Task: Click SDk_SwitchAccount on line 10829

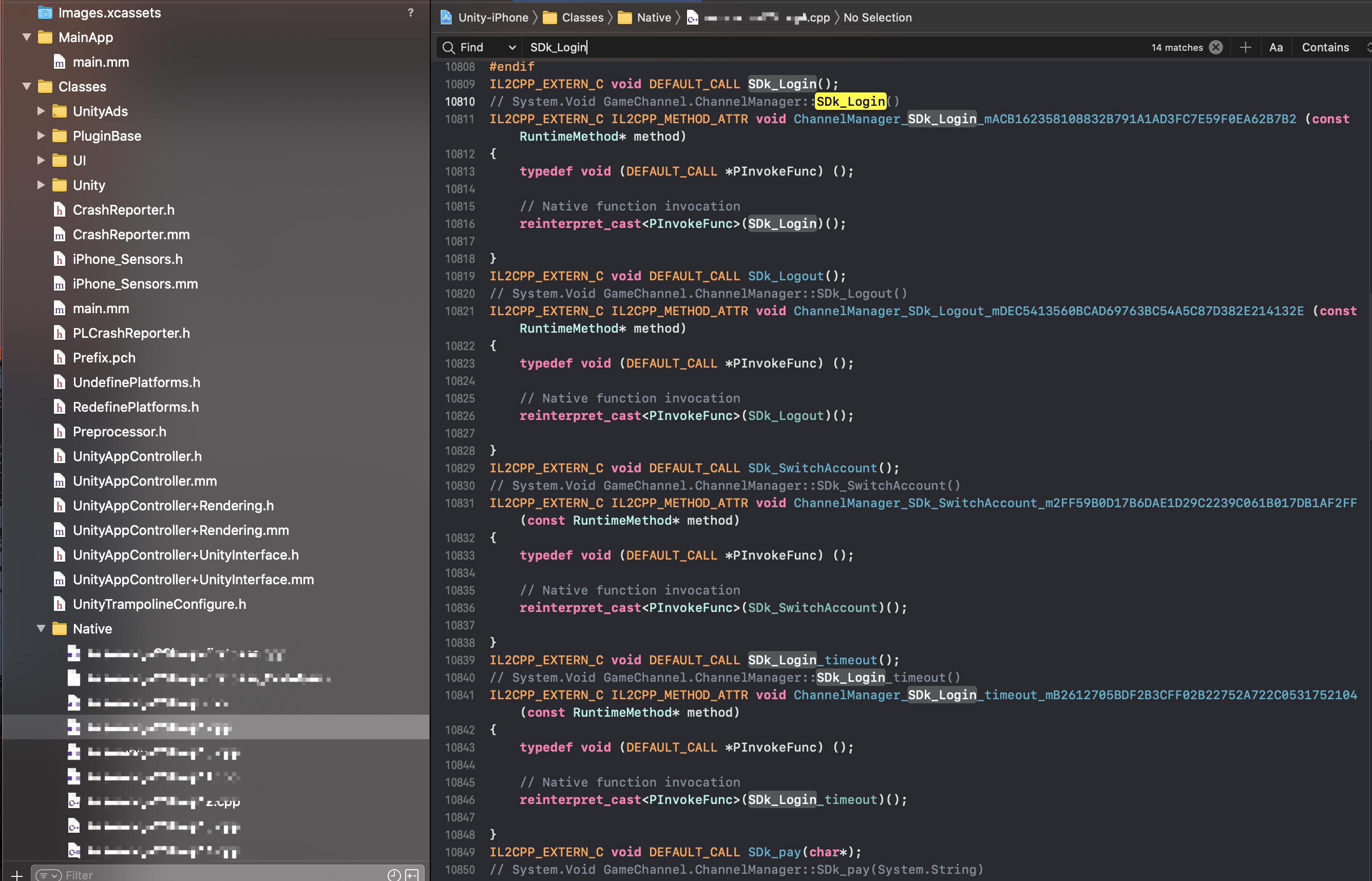Action: click(812, 468)
